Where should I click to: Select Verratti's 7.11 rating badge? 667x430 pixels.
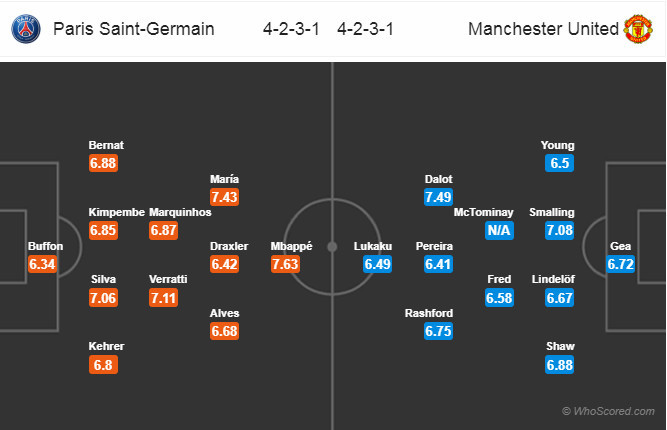pos(166,298)
